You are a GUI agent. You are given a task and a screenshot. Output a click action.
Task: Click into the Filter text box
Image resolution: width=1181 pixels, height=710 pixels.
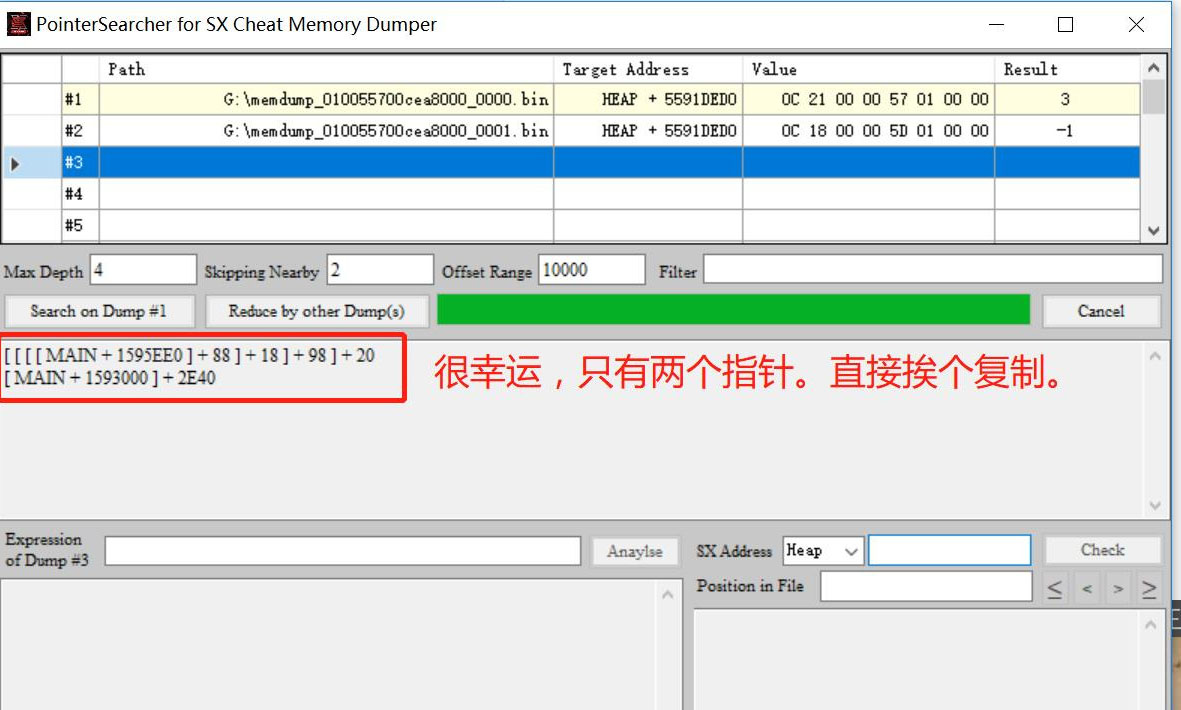click(x=932, y=270)
